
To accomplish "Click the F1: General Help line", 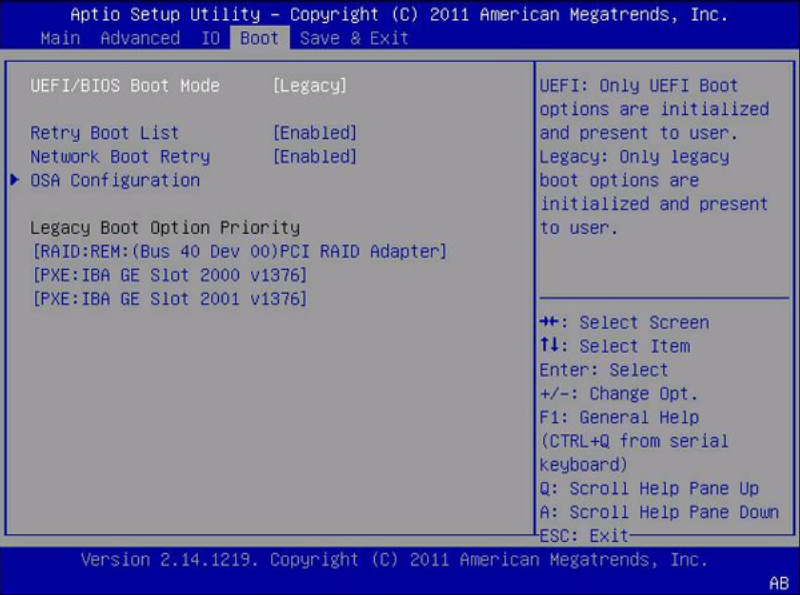I will (619, 417).
